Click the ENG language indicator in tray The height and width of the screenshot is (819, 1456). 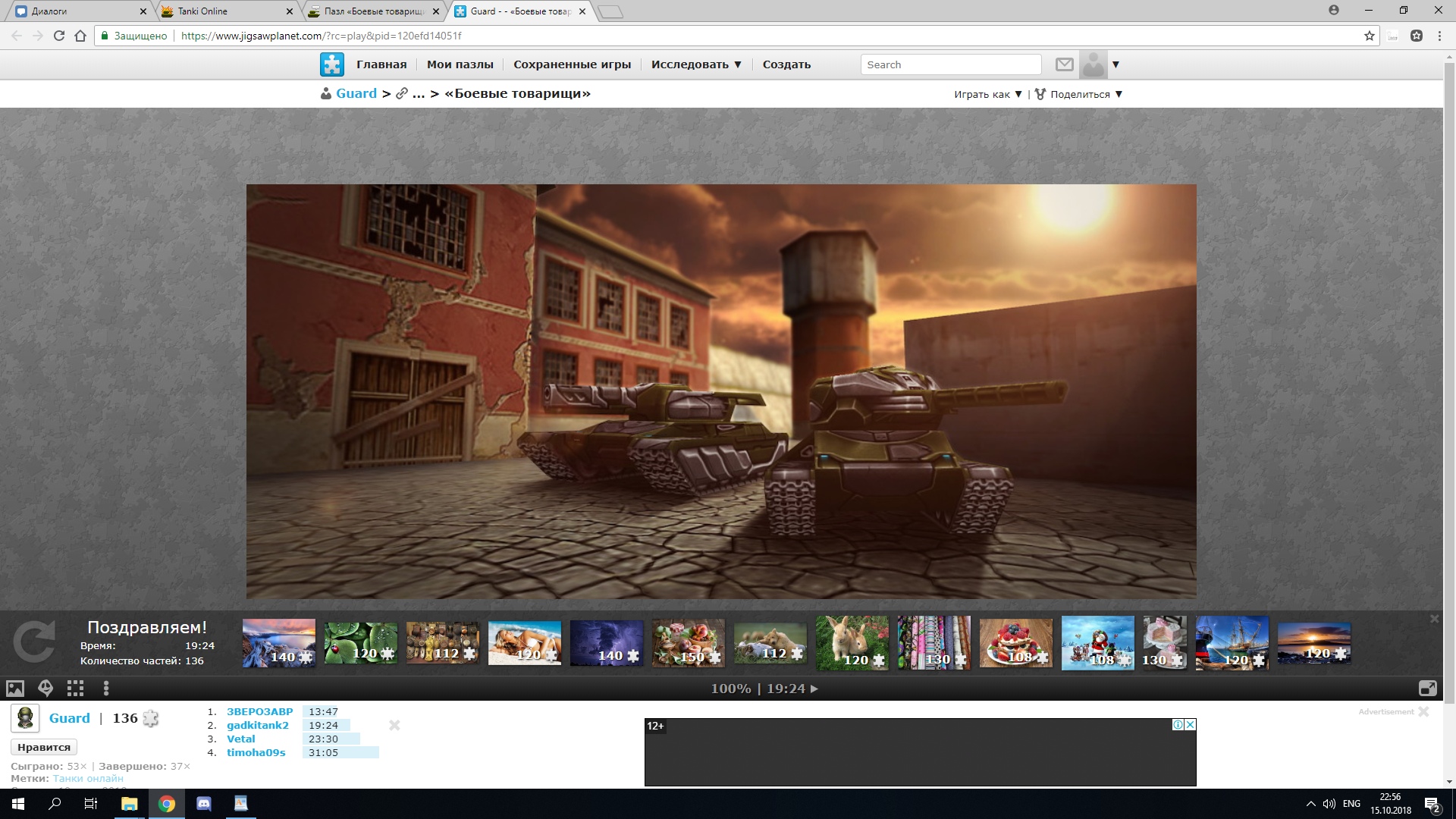point(1351,804)
